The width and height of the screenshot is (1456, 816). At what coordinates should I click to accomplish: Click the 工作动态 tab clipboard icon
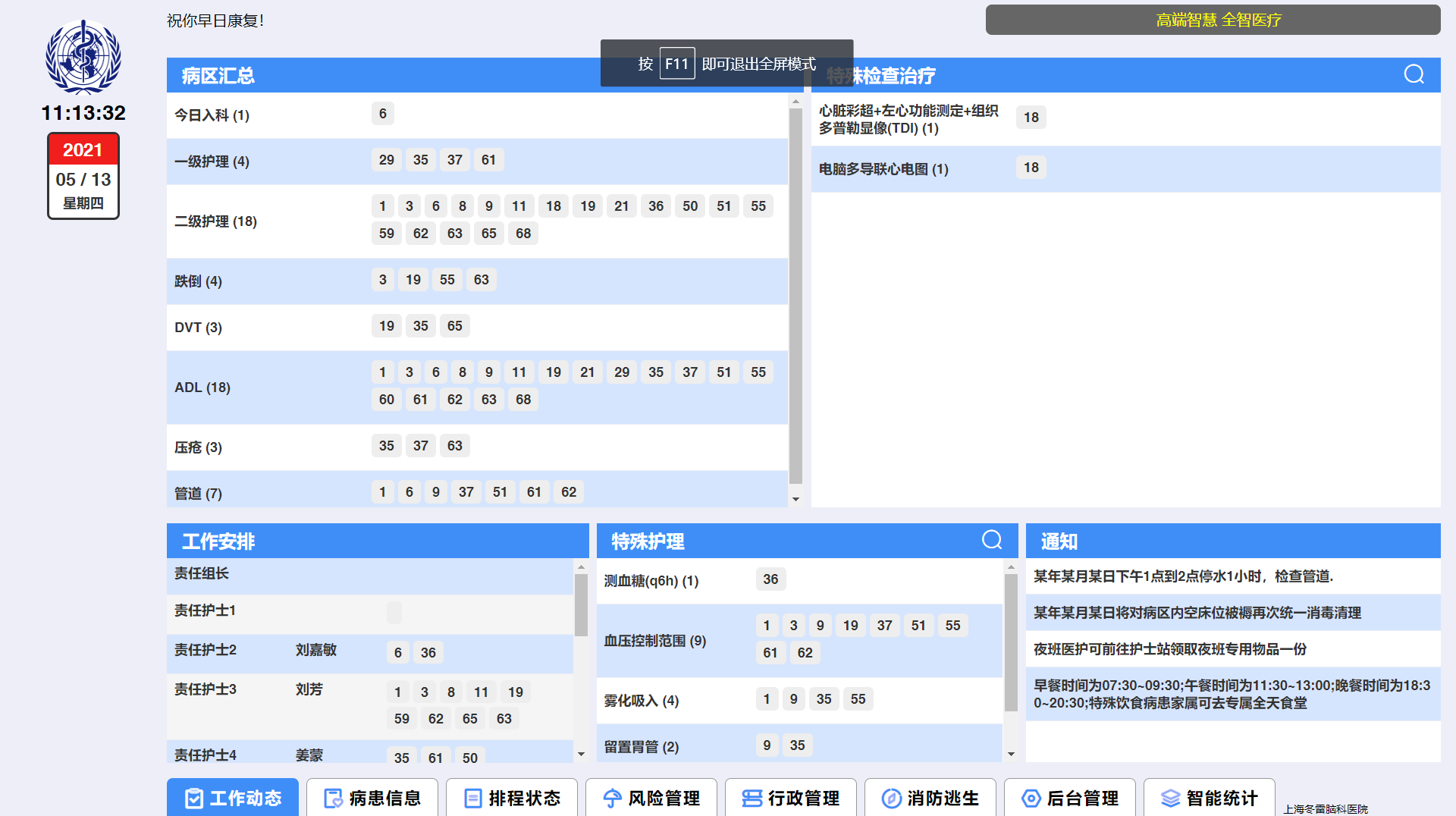194,799
